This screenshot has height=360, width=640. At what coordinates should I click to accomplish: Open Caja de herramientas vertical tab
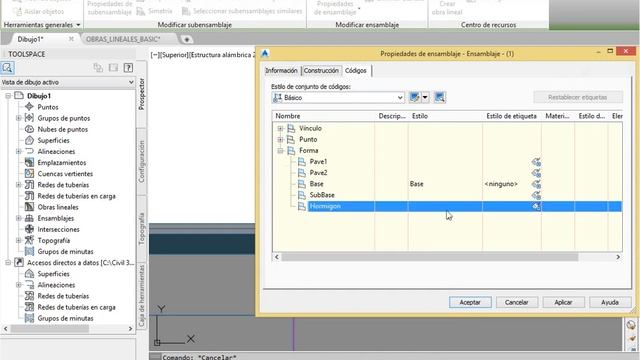pyautogui.click(x=142, y=296)
